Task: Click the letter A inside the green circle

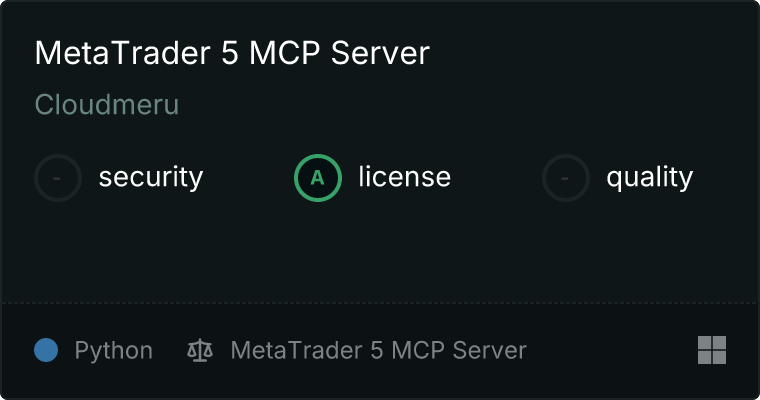Action: pyautogui.click(x=317, y=178)
